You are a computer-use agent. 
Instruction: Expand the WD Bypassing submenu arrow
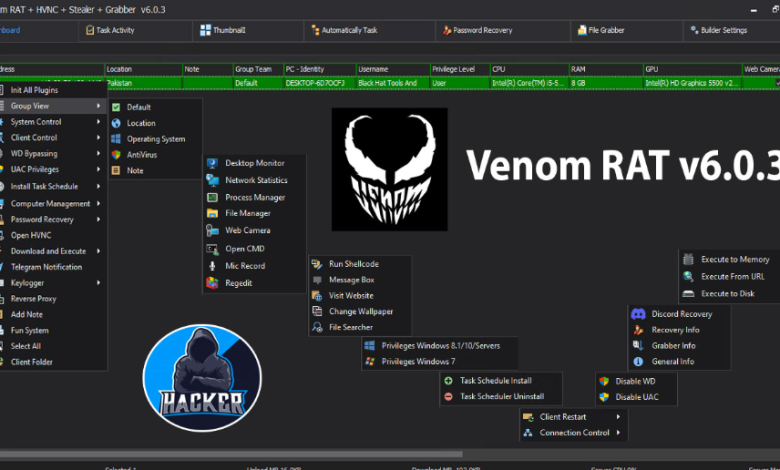98,154
